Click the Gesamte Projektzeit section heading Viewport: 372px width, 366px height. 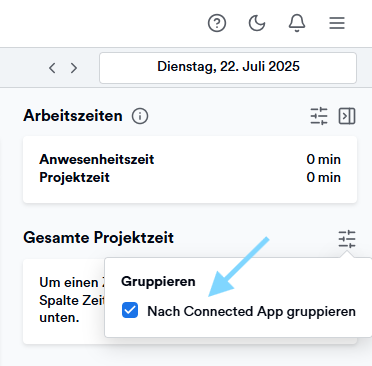99,238
